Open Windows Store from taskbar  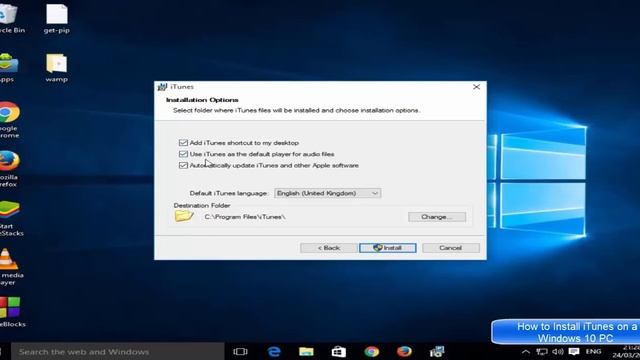[339, 351]
